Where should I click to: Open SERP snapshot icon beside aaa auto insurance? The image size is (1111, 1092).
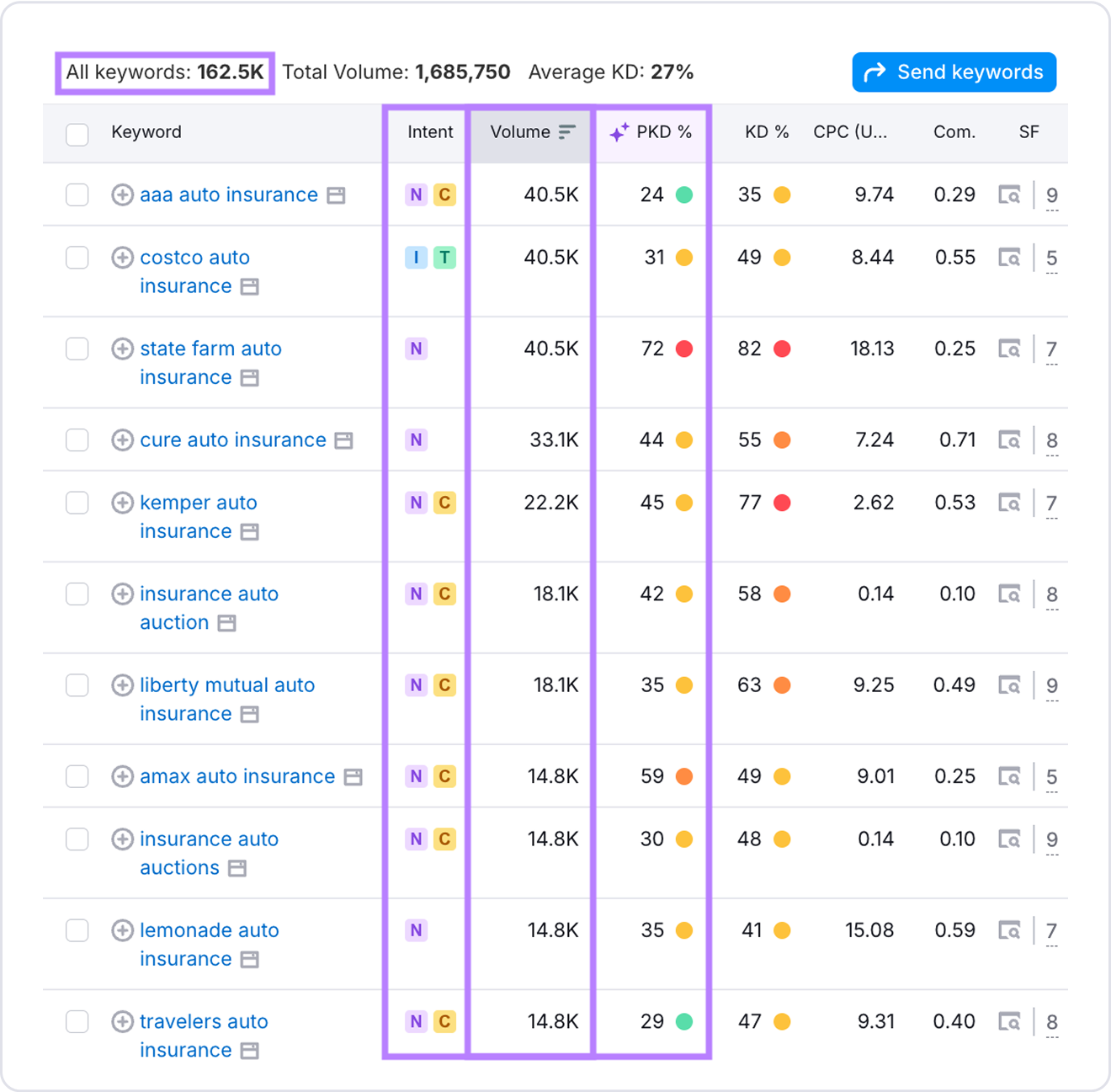tap(336, 194)
